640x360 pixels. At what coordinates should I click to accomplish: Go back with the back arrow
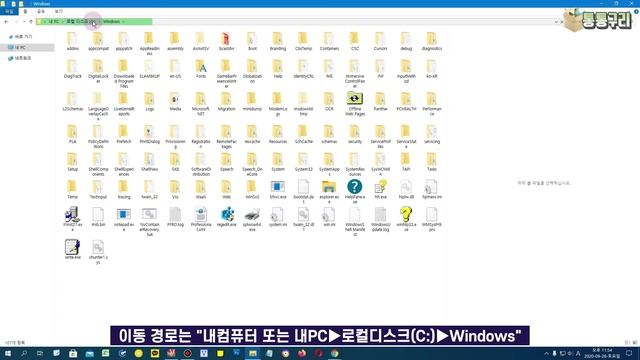click(6, 22)
